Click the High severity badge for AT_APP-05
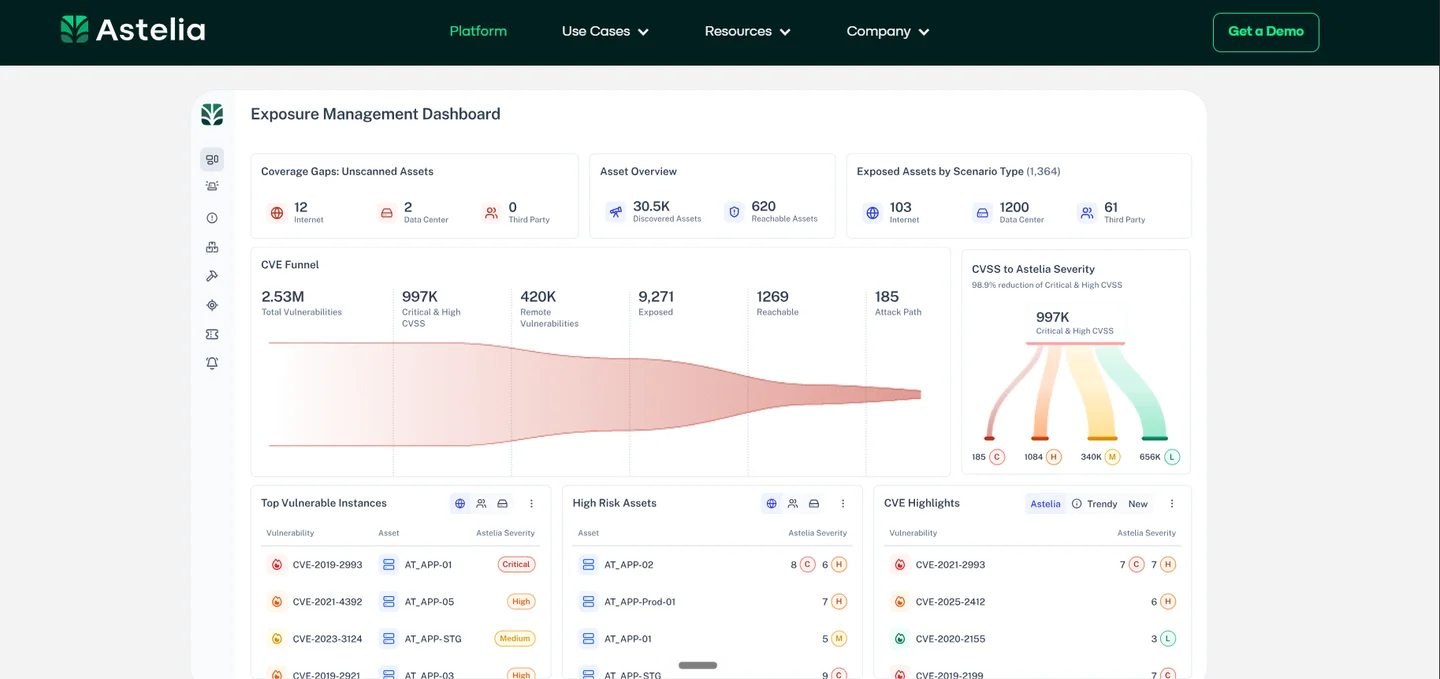 click(x=521, y=602)
